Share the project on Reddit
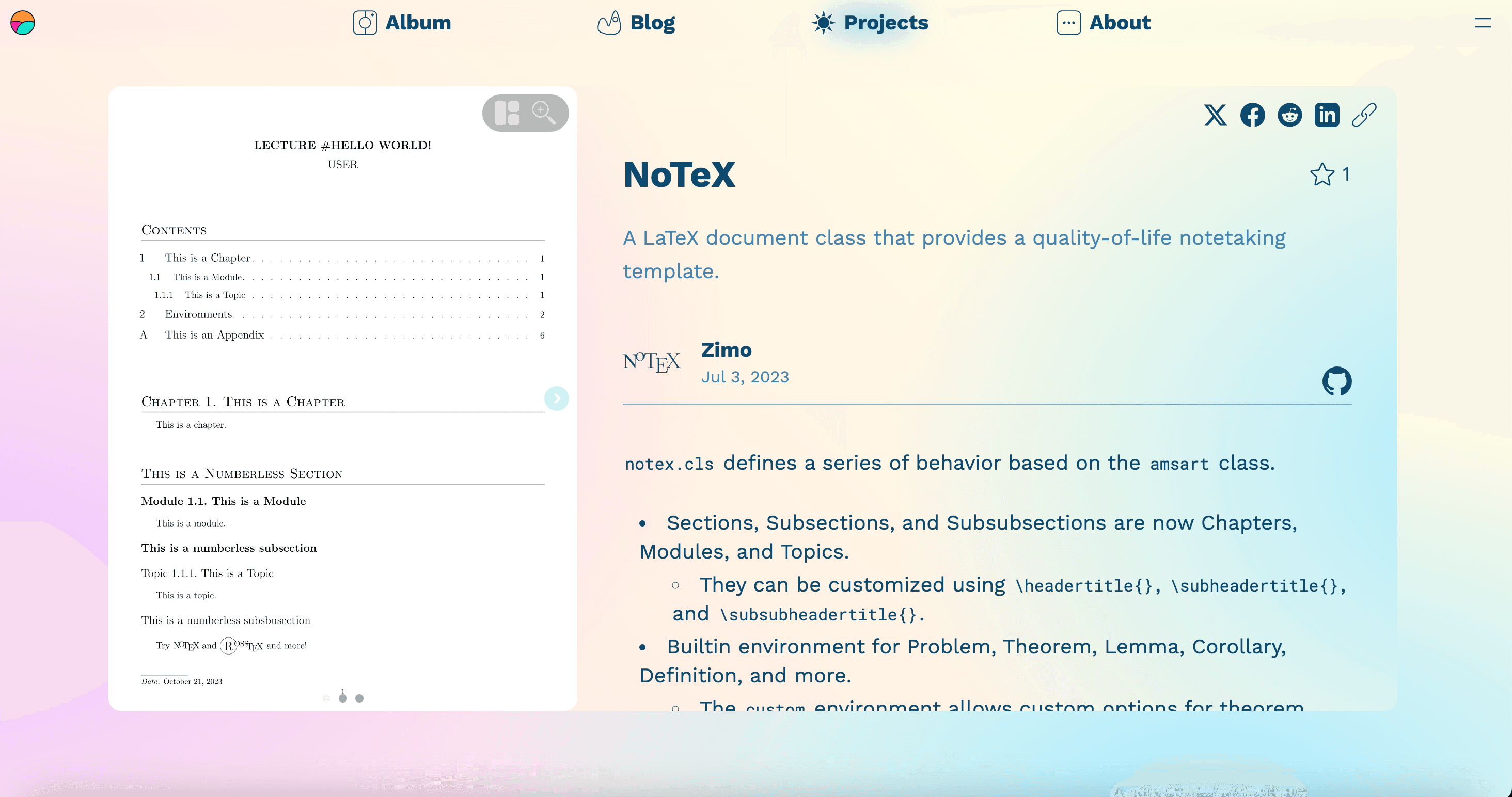1512x797 pixels. (1289, 115)
